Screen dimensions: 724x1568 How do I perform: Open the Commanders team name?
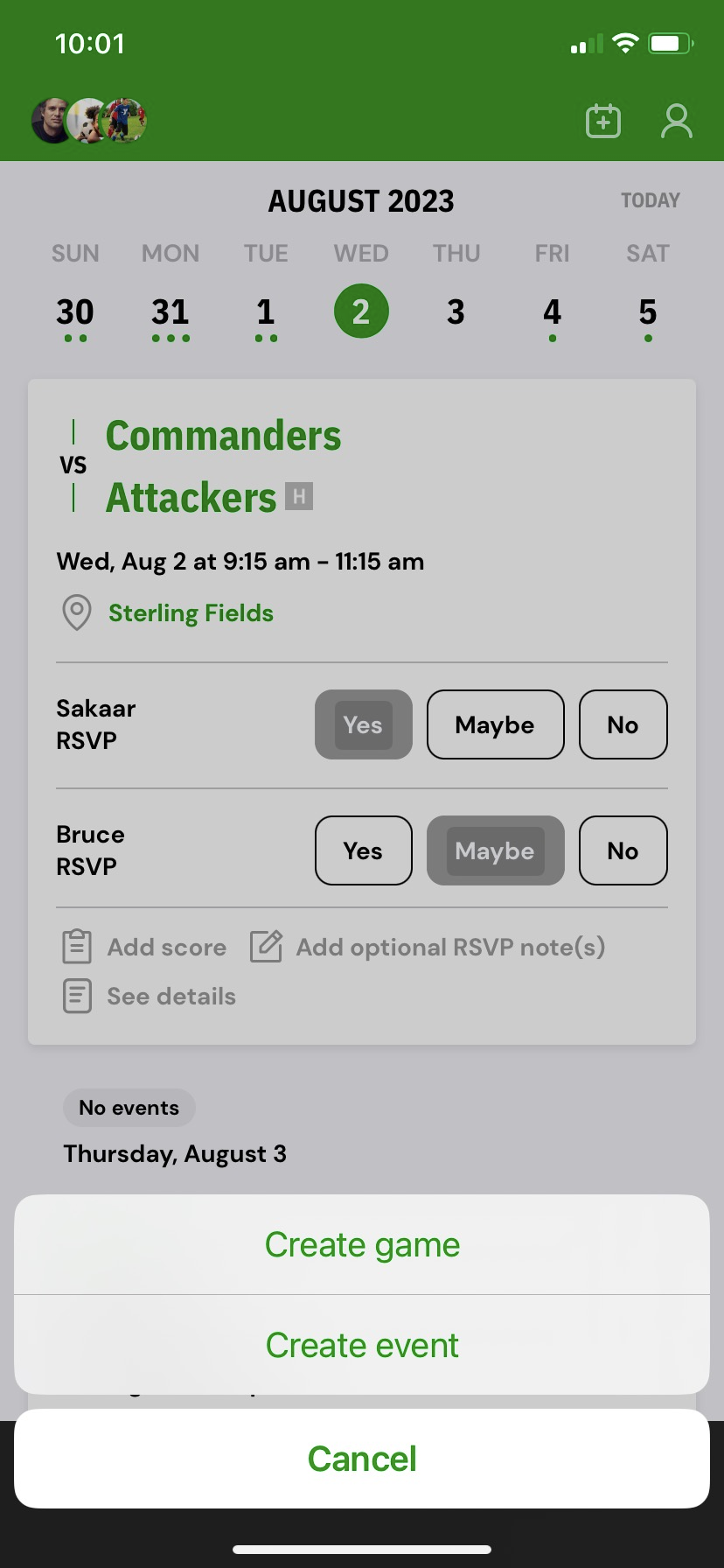point(223,436)
